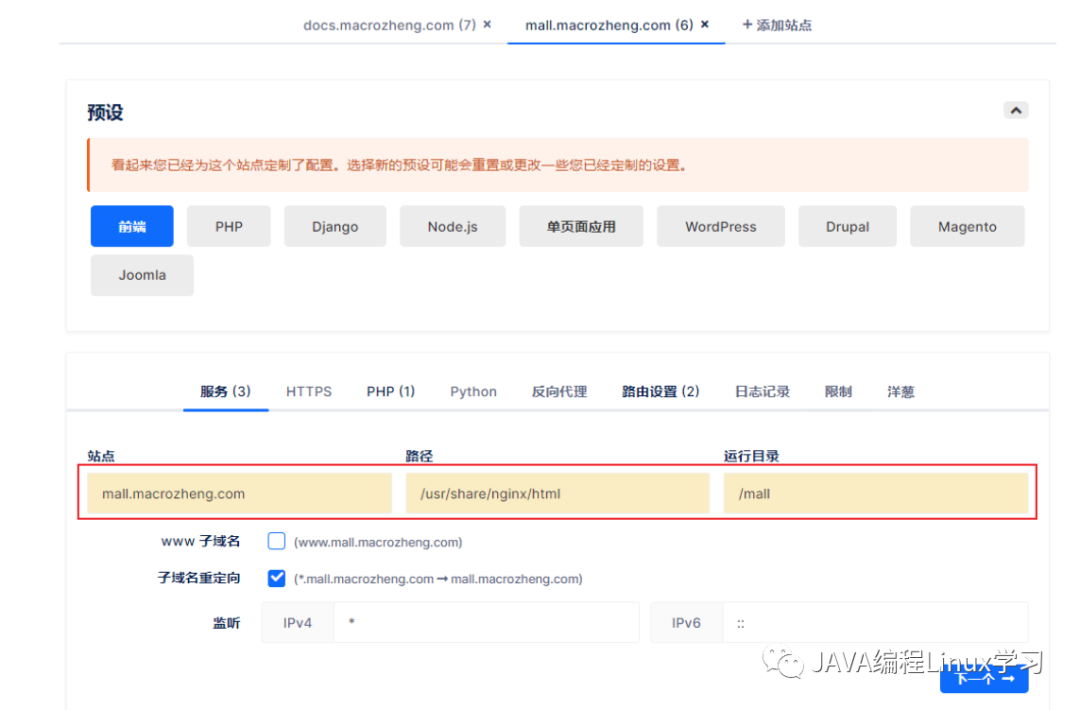Edit the 路径 field /usr/share/nginx/html
The width and height of the screenshot is (1080, 710).
(557, 493)
